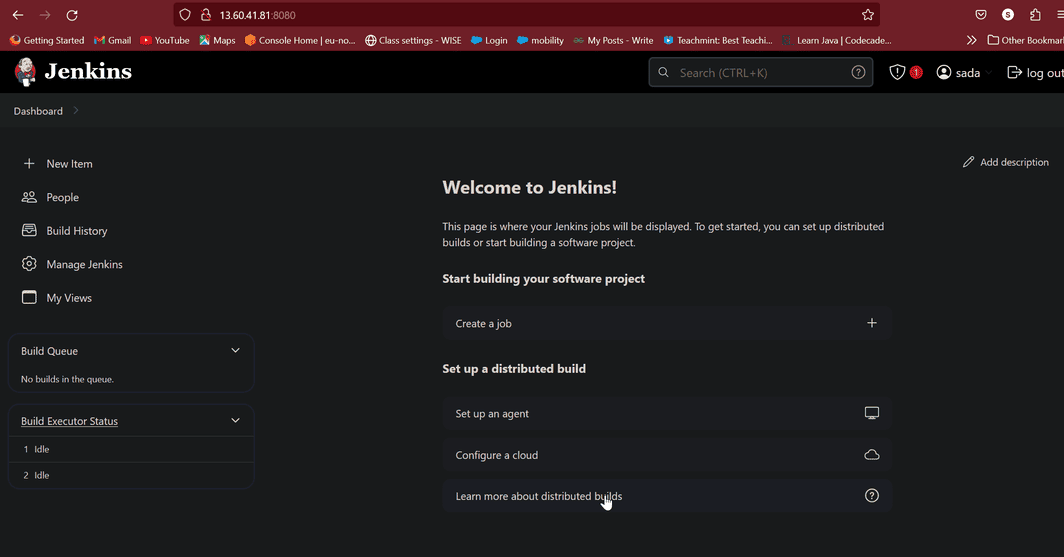Open Maps bookmark
Screen dimensions: 1064x557
coord(217,40)
